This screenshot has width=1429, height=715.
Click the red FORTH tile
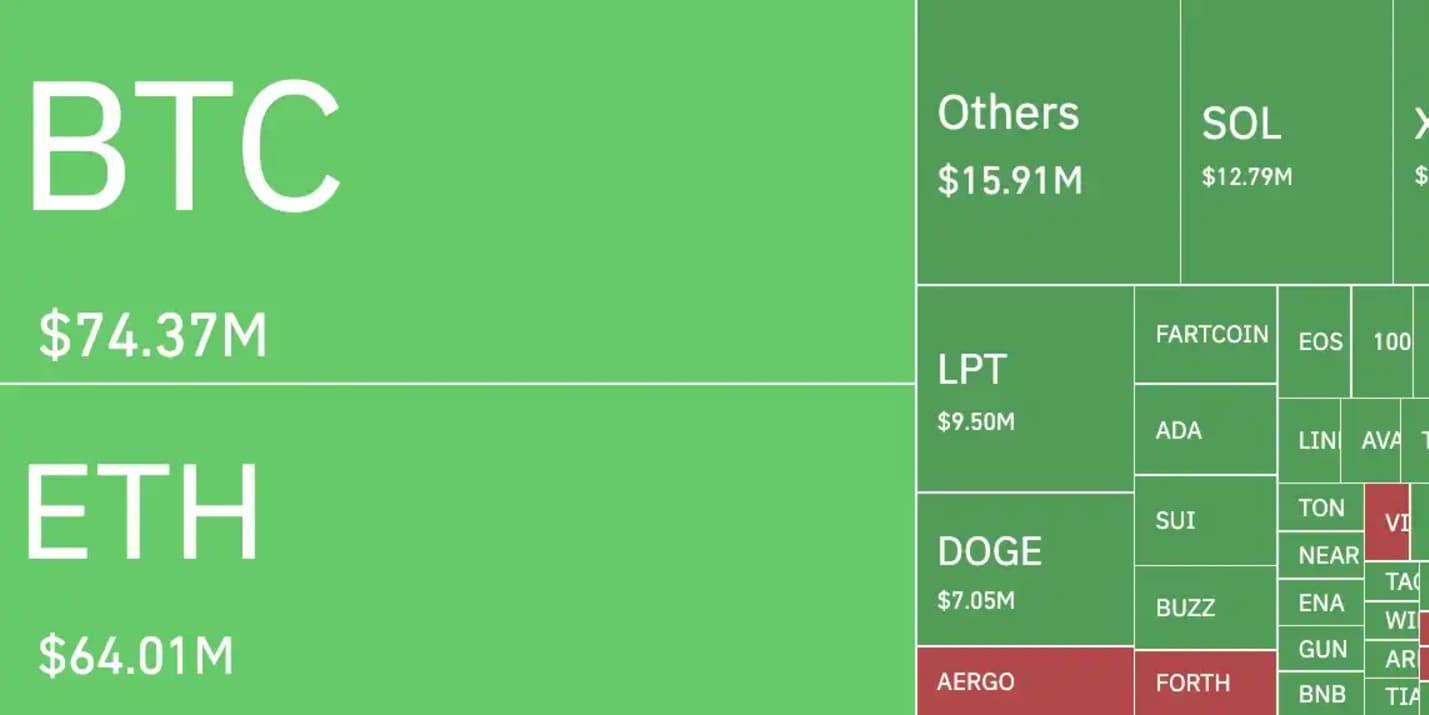(1206, 683)
